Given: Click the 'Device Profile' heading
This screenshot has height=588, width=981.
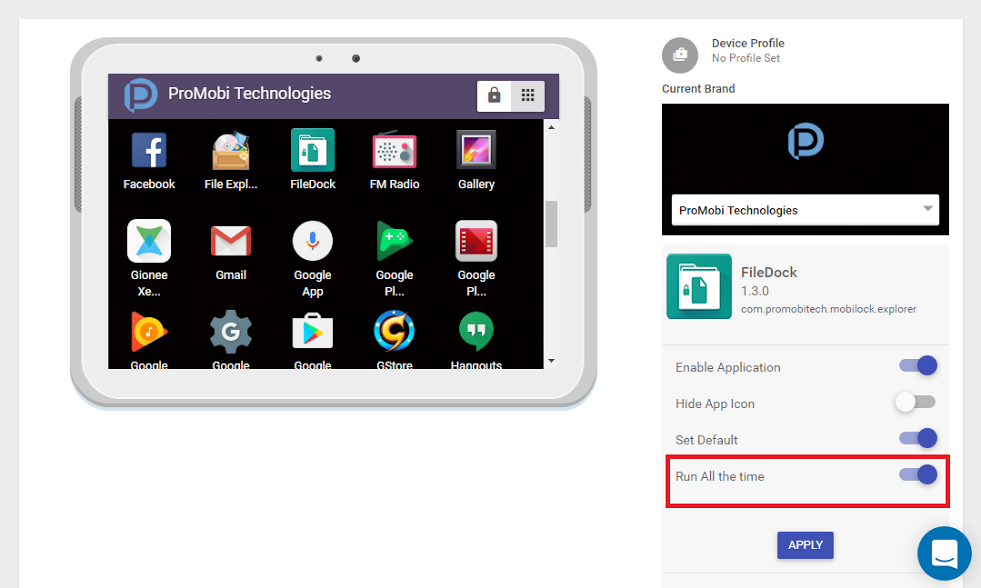Looking at the screenshot, I should pyautogui.click(x=748, y=43).
